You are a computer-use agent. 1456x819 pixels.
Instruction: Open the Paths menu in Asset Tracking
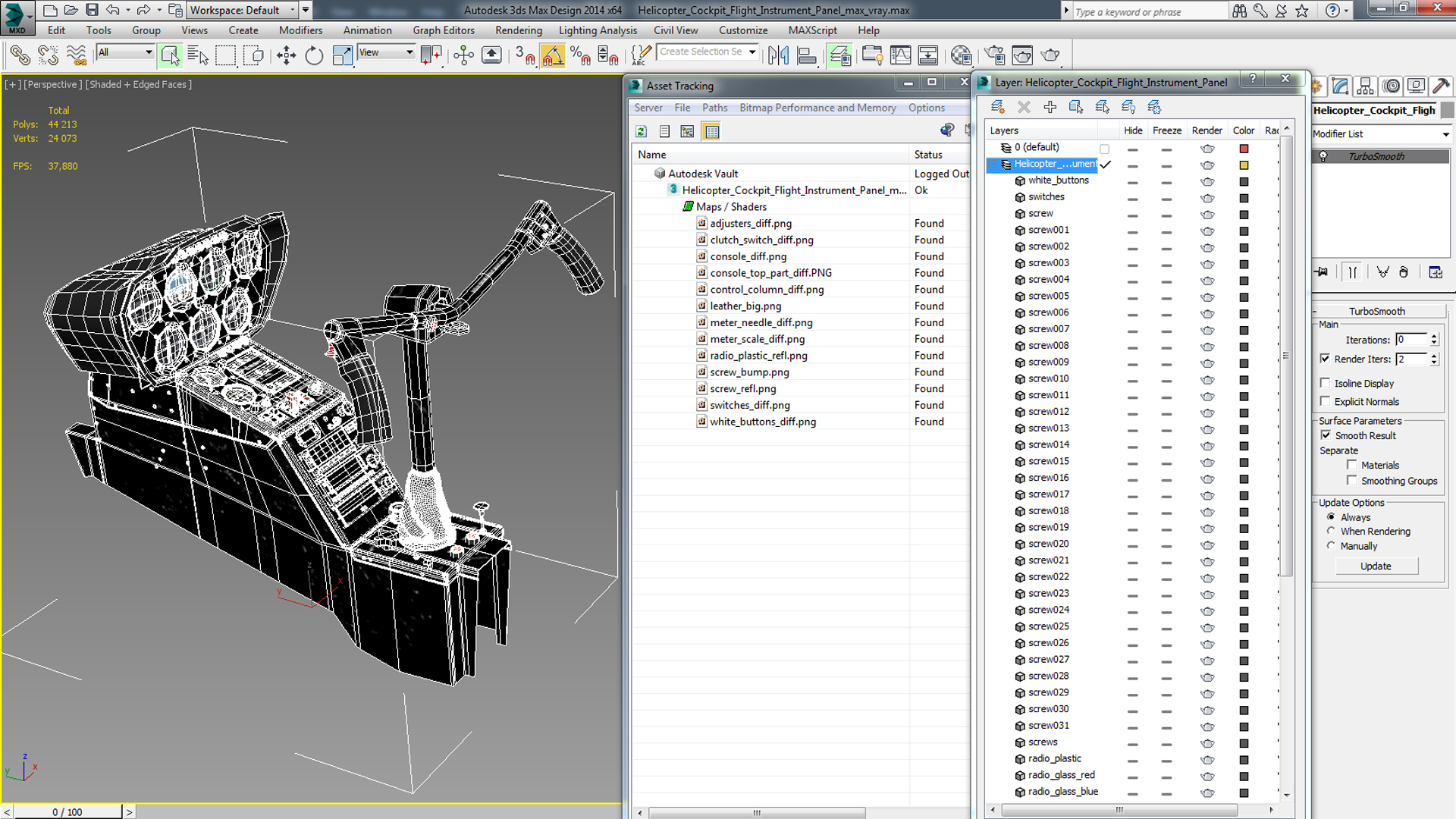(x=714, y=108)
